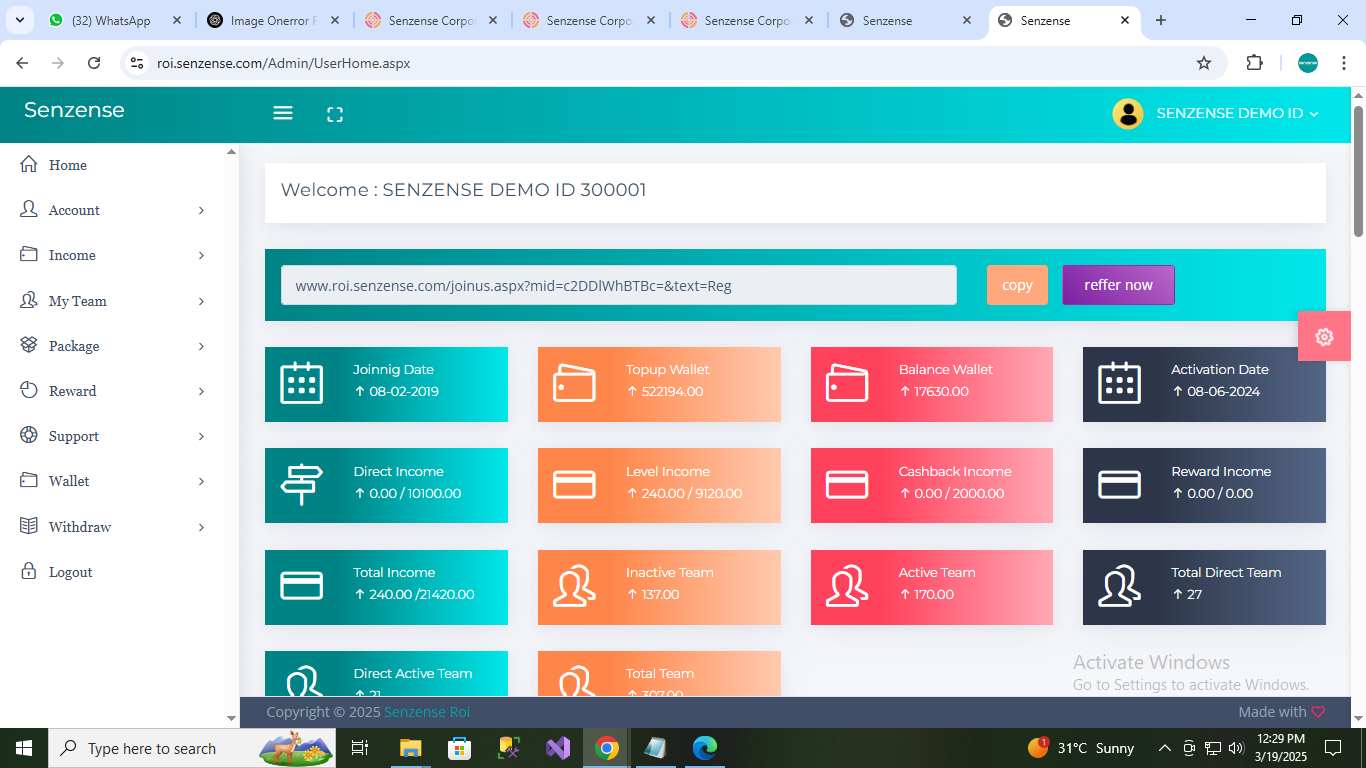Click the people icon on Active Team card
1366x768 pixels.
click(x=847, y=586)
